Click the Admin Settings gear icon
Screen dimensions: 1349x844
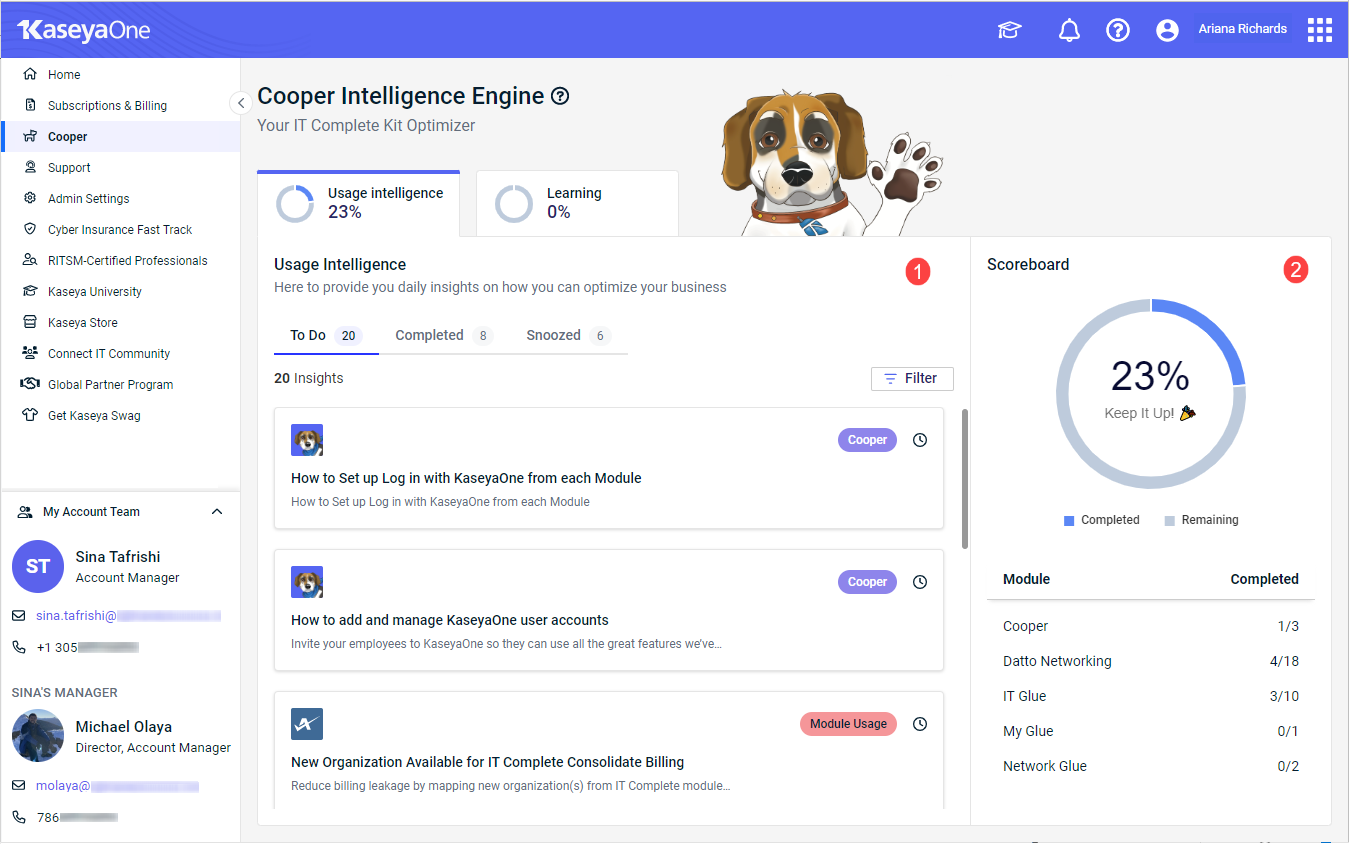pyautogui.click(x=30, y=198)
